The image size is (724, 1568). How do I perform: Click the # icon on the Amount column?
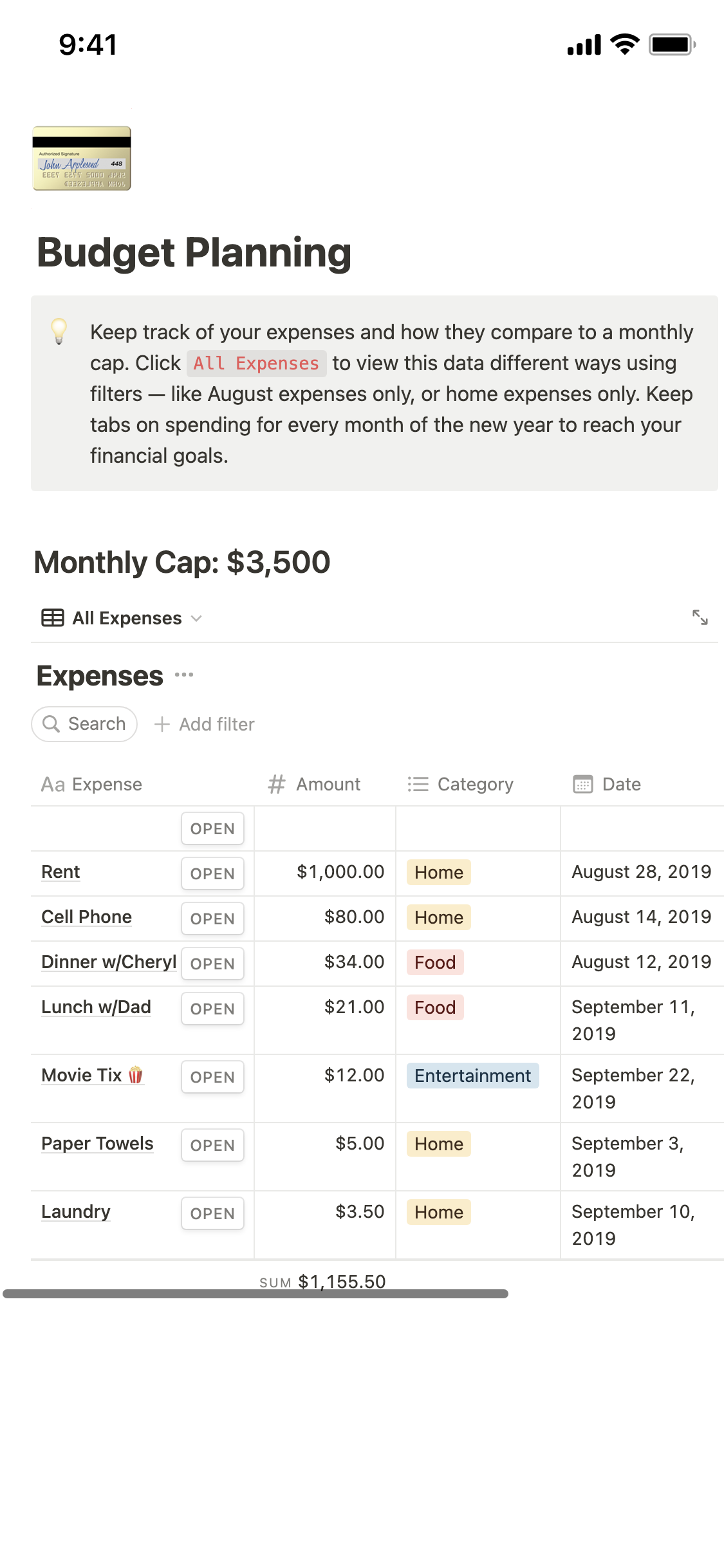tap(275, 783)
